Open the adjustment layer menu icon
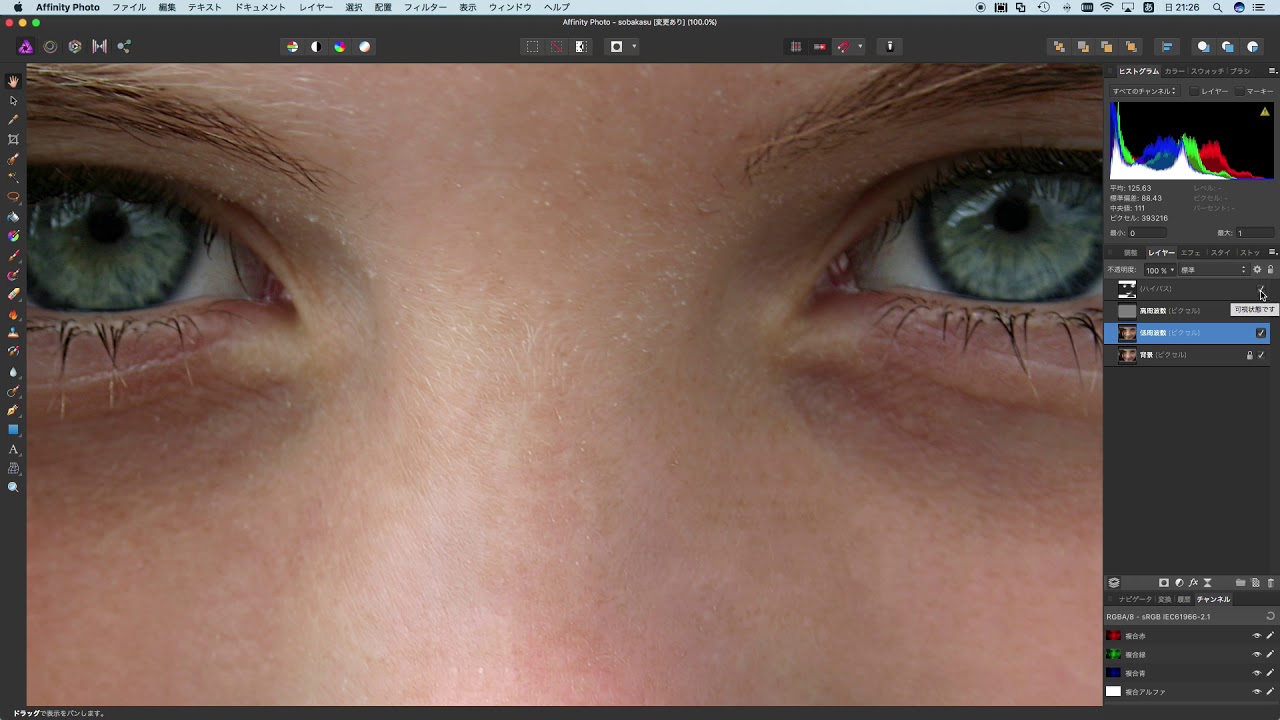 tap(1179, 582)
